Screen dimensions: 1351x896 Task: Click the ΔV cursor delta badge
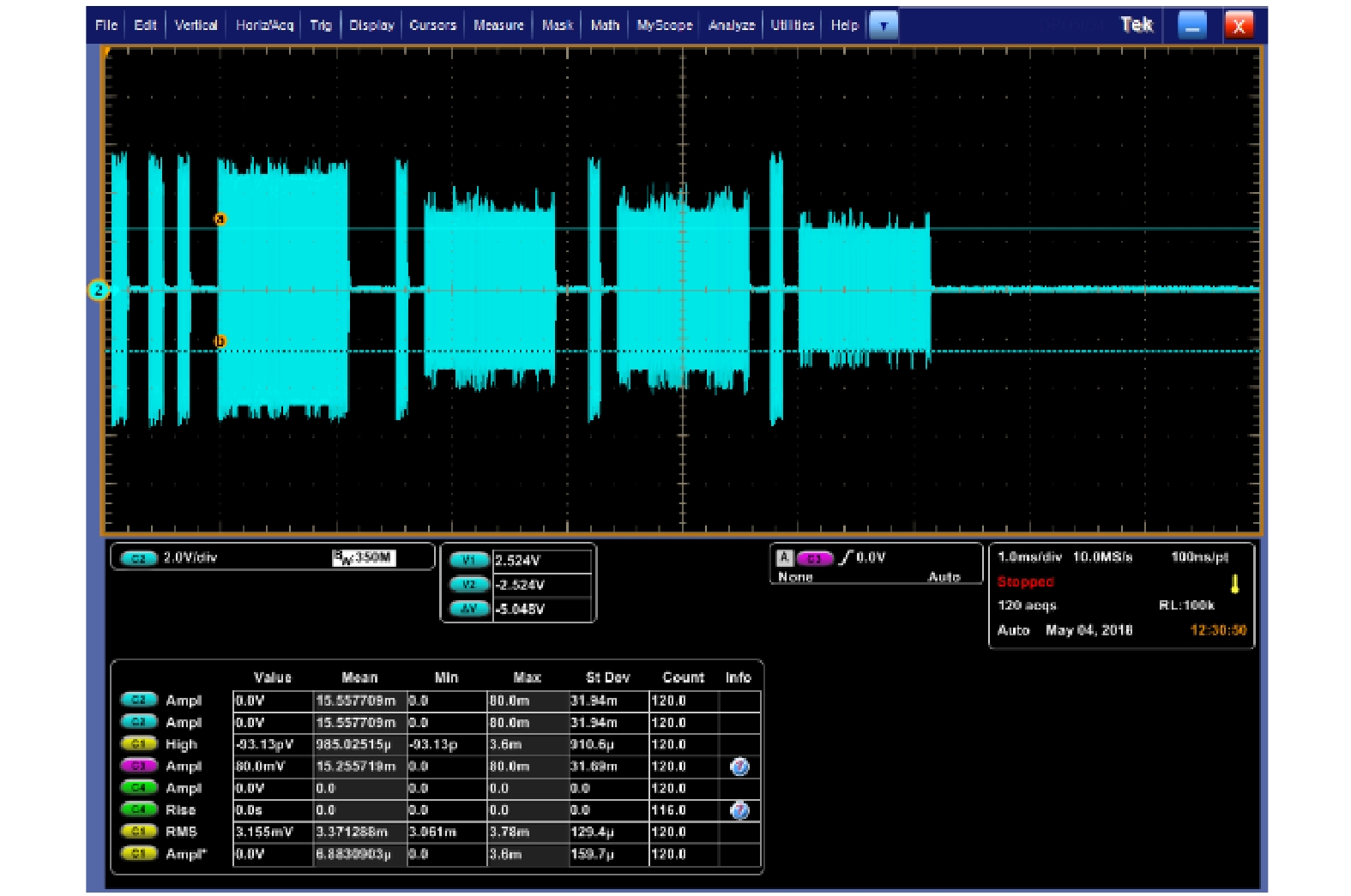point(468,609)
